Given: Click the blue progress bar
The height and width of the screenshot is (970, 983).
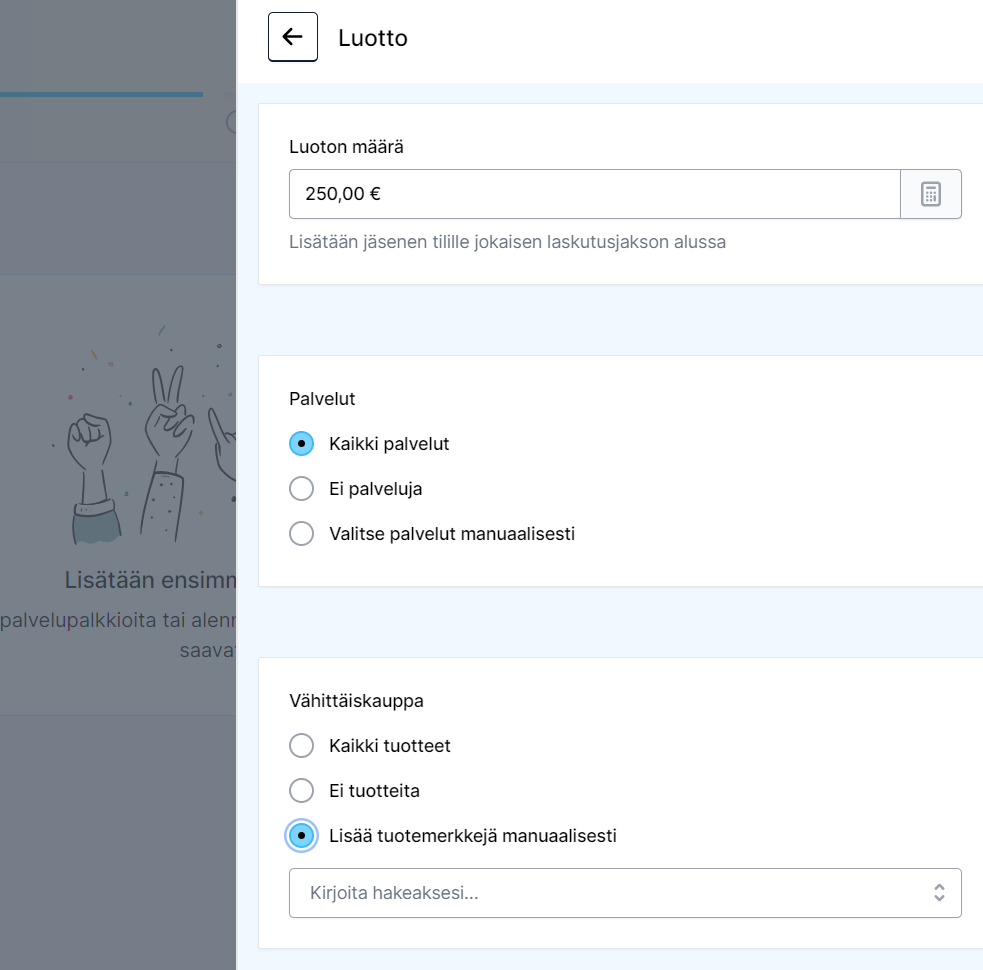Looking at the screenshot, I should (101, 95).
